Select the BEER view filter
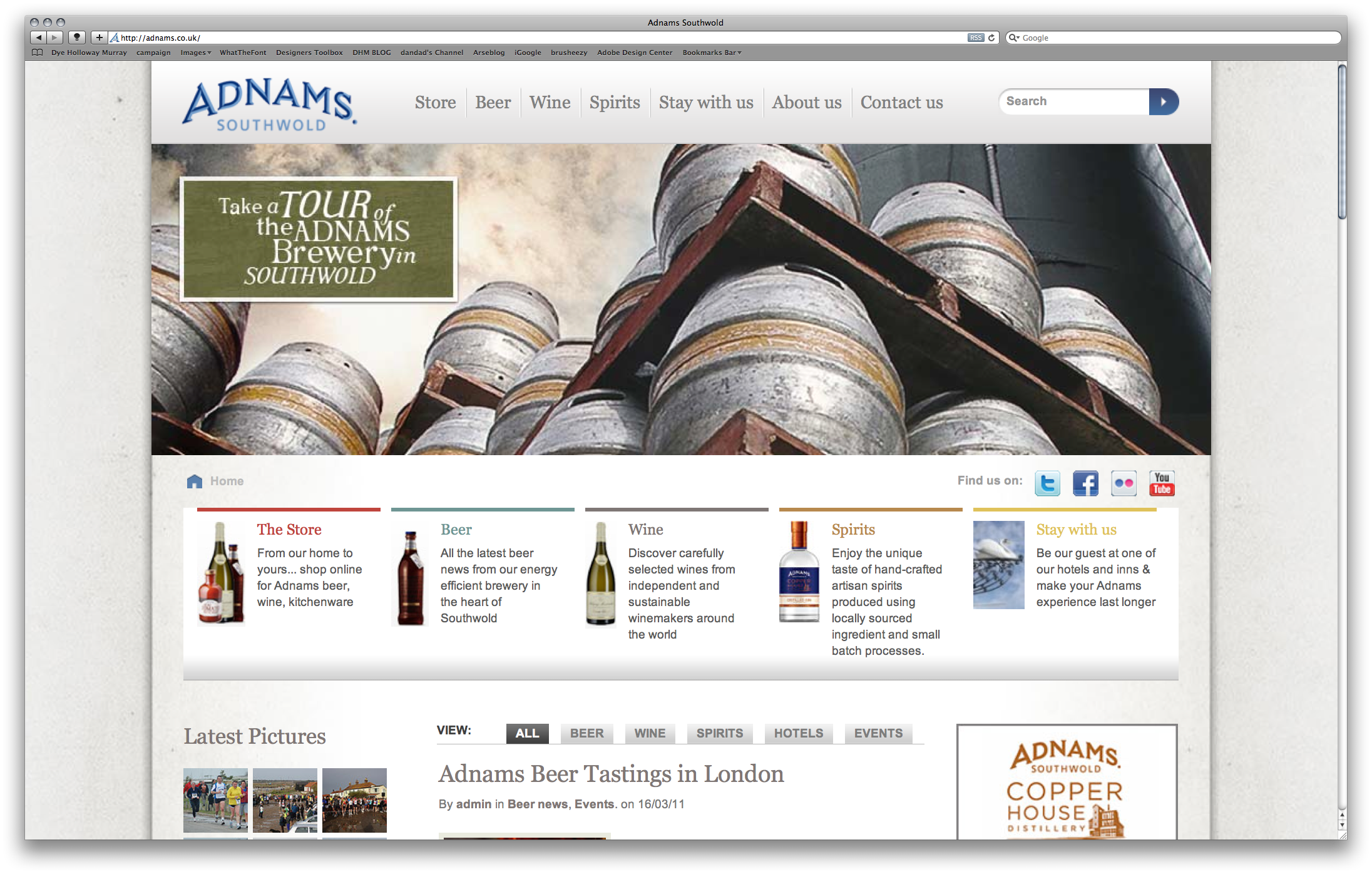 (x=586, y=733)
